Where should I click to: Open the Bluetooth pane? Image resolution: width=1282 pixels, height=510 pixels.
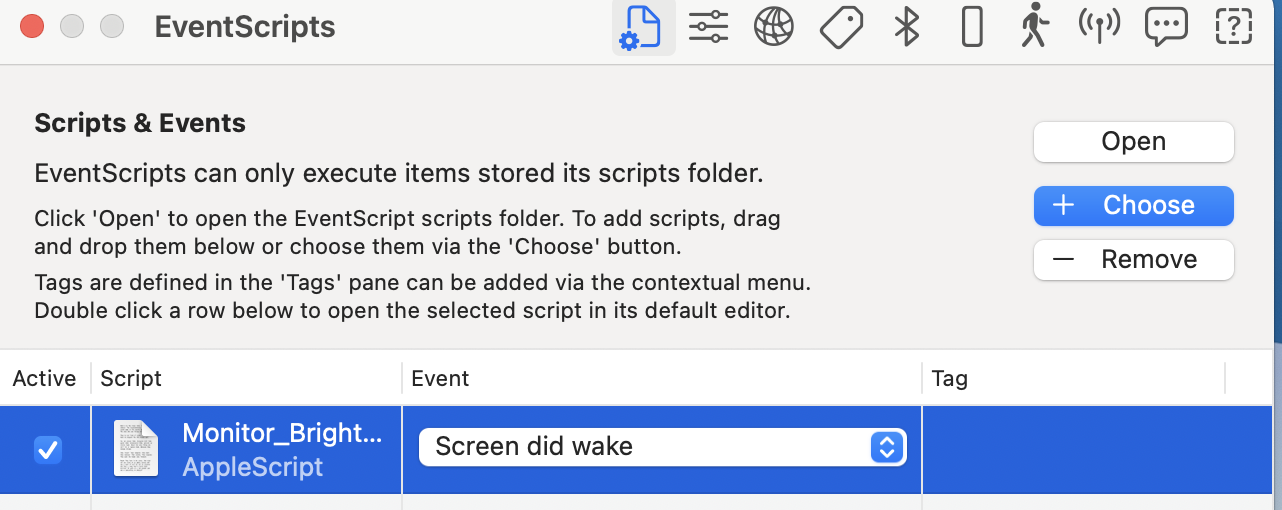[906, 27]
